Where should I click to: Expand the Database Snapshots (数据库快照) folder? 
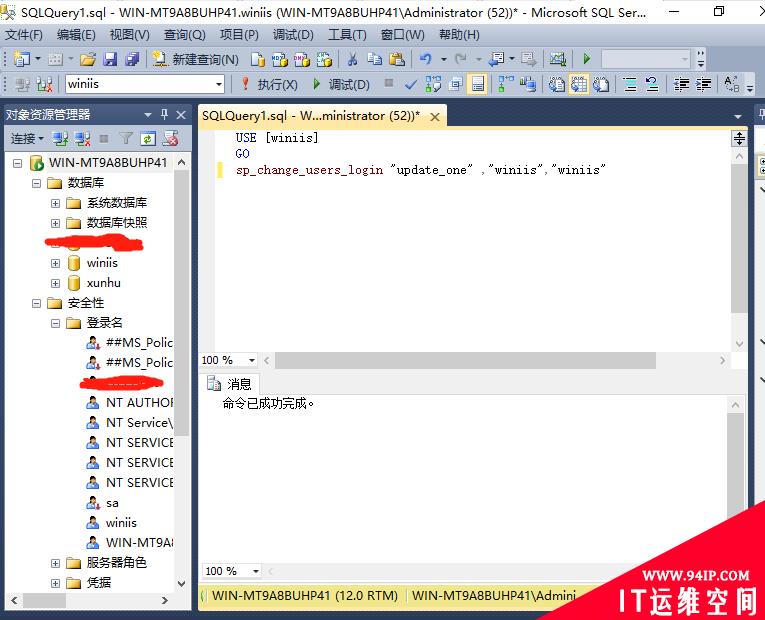56,223
